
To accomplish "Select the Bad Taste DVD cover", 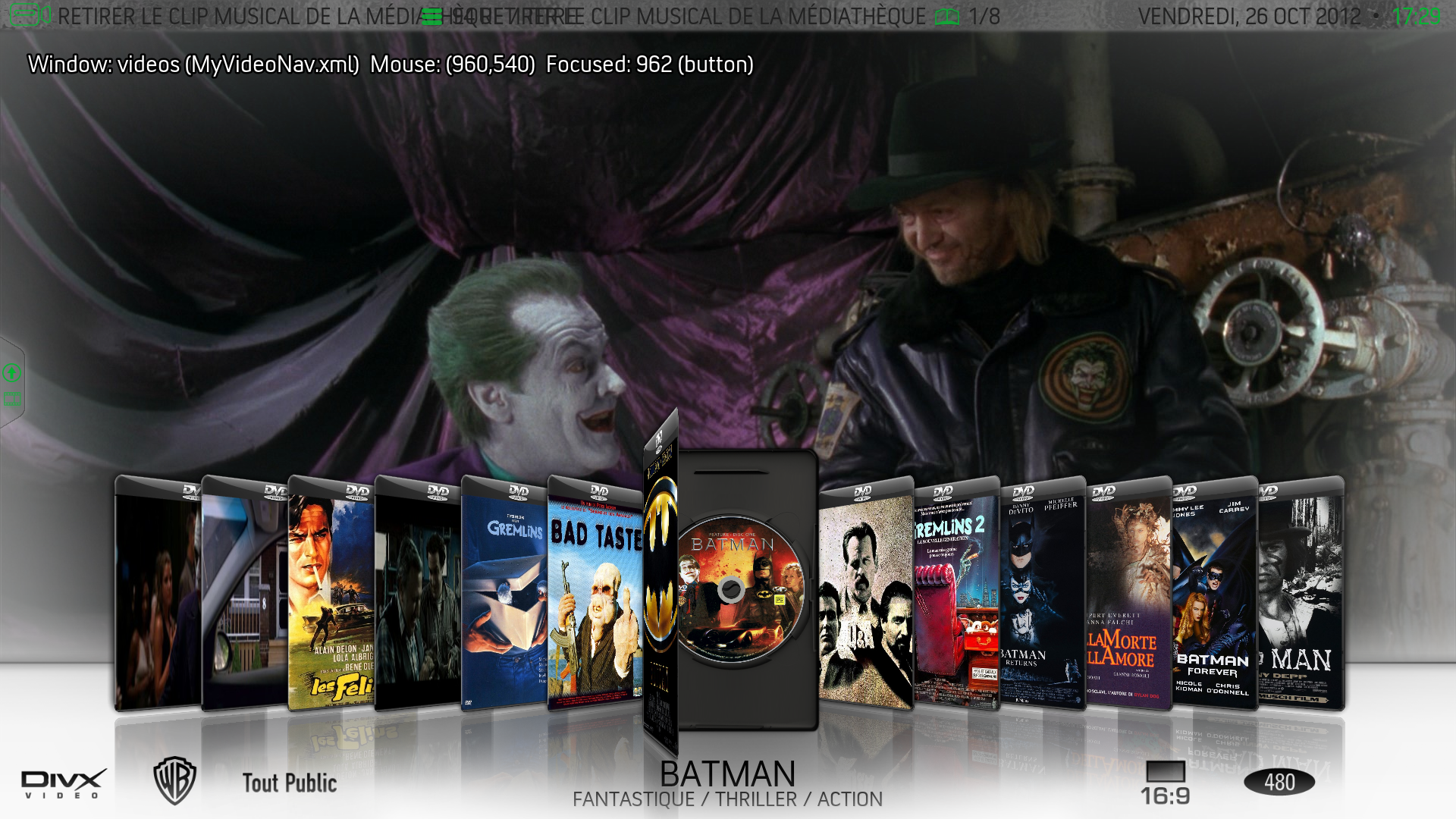I will pos(595,593).
